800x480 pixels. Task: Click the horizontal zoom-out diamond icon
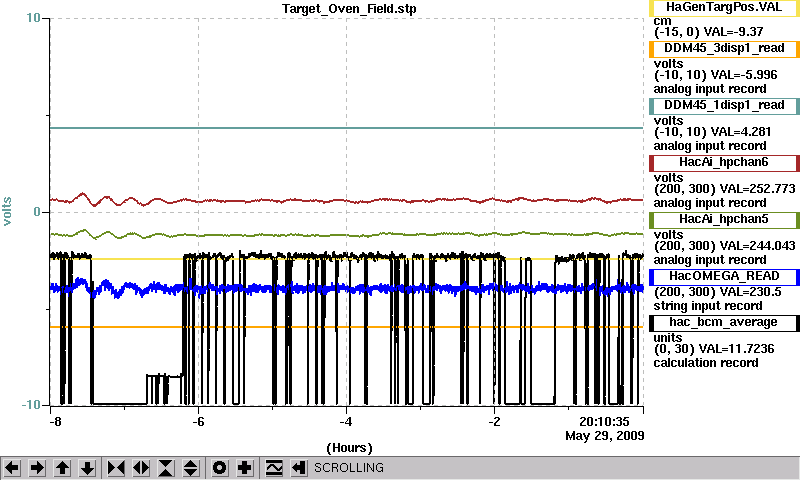tap(141, 468)
